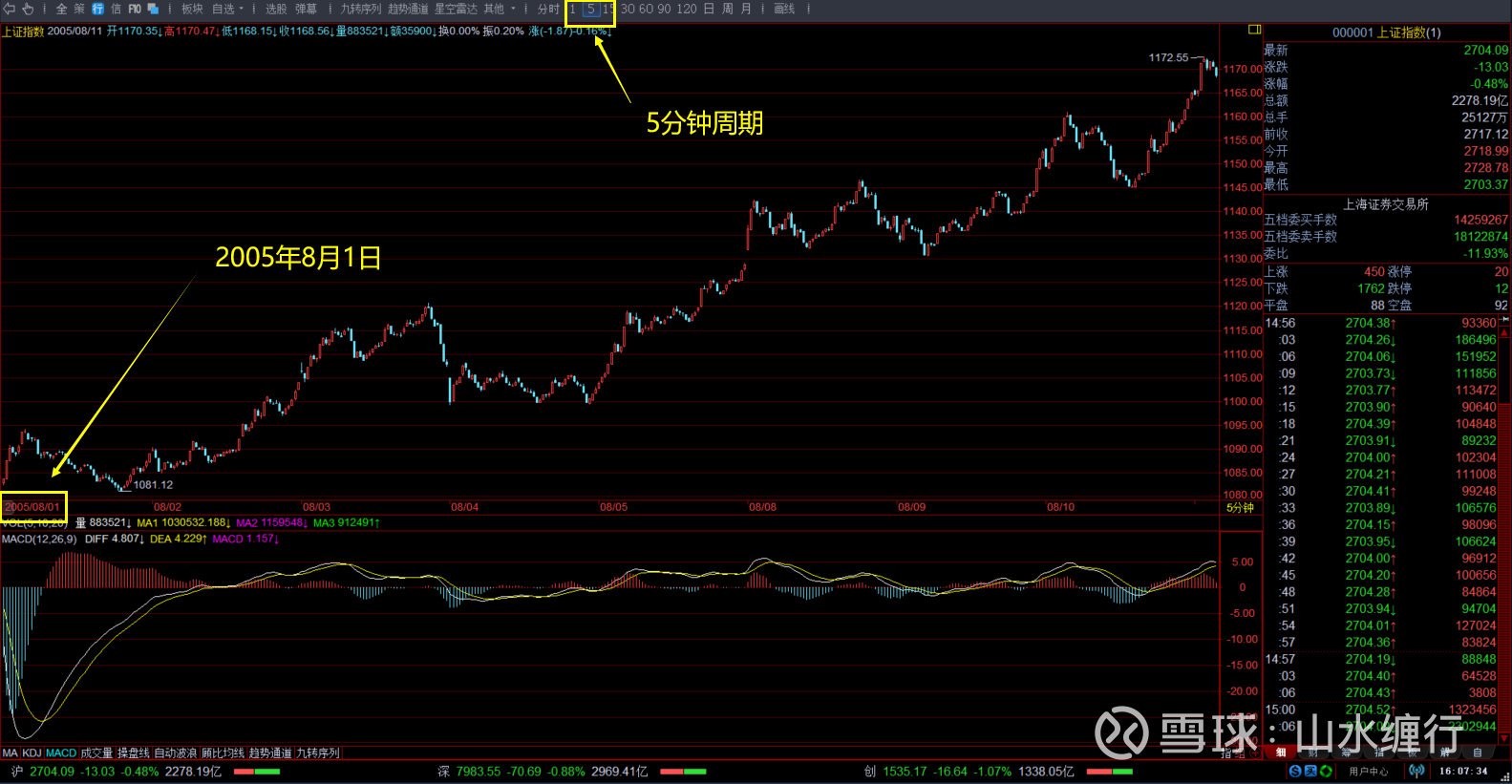Click the green circular icon in status bar

[x=1327, y=771]
